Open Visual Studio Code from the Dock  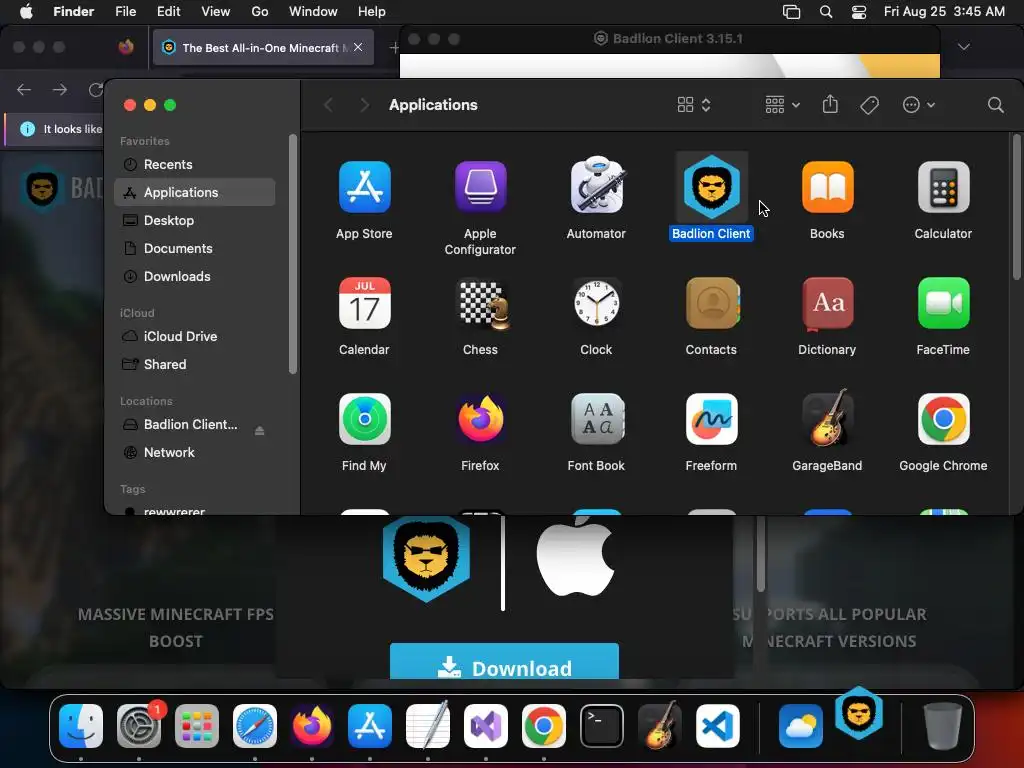(717, 726)
